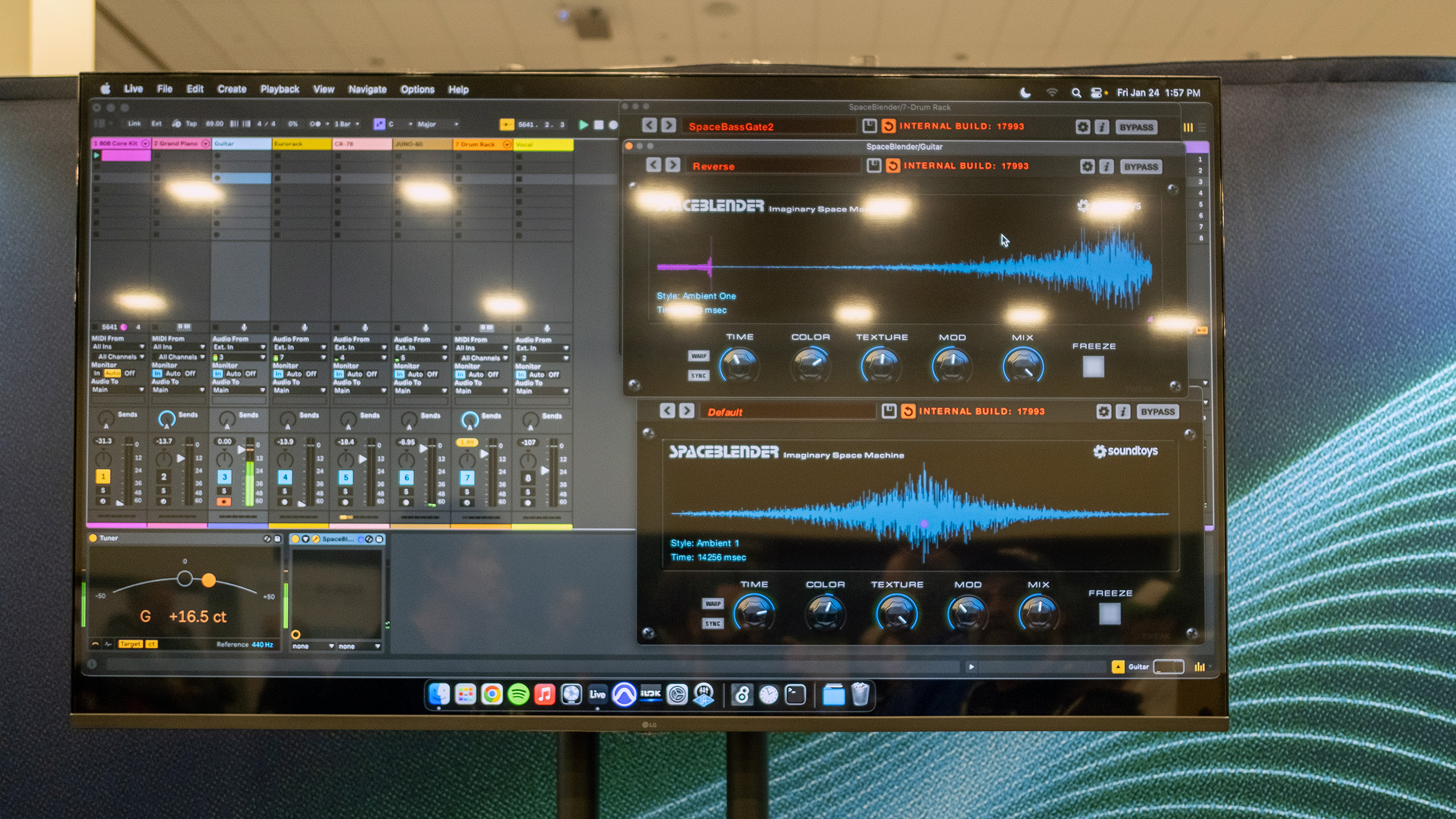The width and height of the screenshot is (1456, 819).
Task: Open the File menu
Action: click(x=165, y=89)
